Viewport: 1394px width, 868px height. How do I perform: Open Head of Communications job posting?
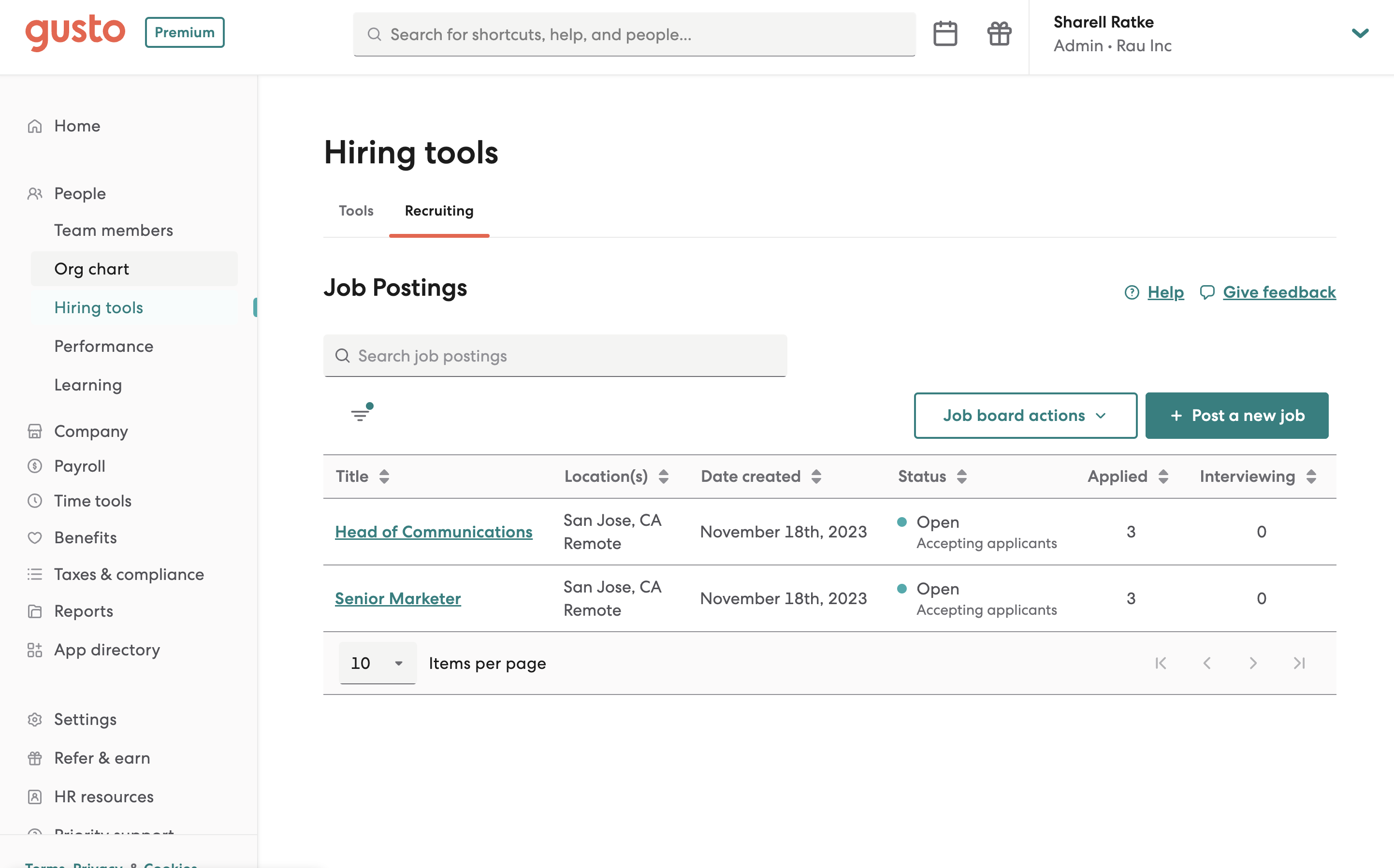pos(434,532)
